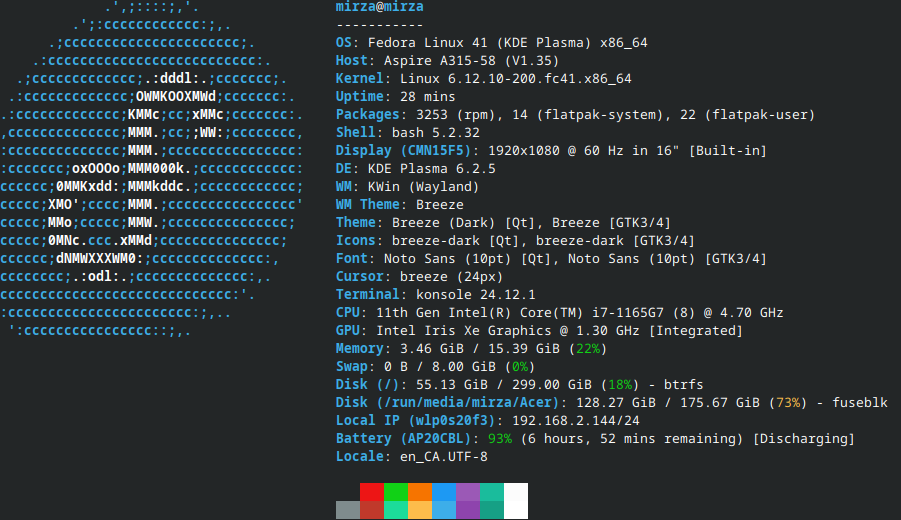This screenshot has height=520, width=901.
Task: Select "Fedora Linux 41 (KDE Plasma) x86_64" text
Action: coord(507,43)
